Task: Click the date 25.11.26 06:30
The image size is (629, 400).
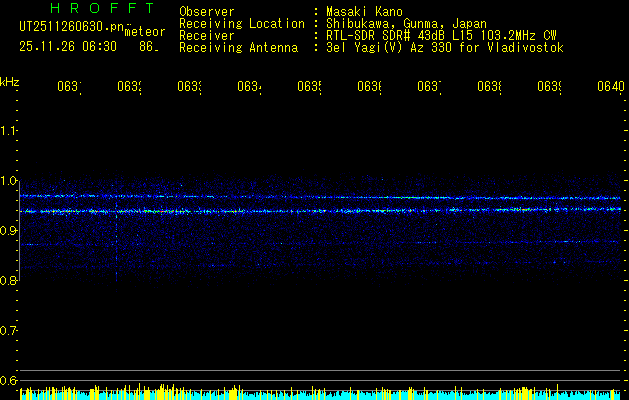Action: pyautogui.click(x=68, y=47)
